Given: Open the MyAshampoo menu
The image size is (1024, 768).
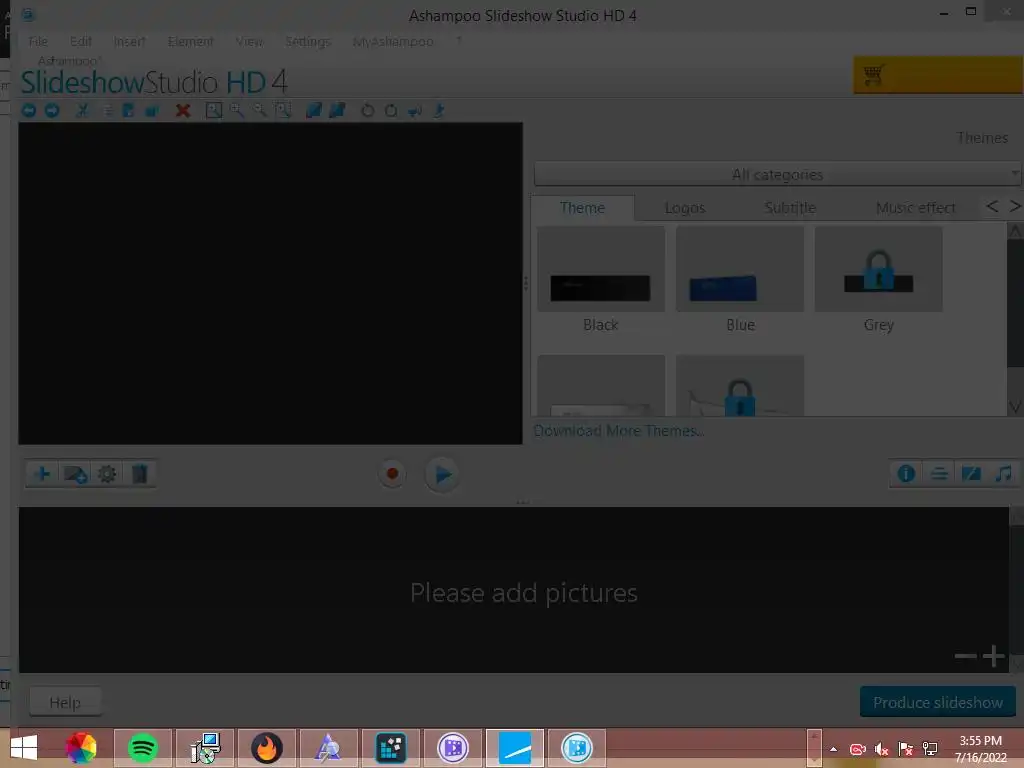Looking at the screenshot, I should 392,41.
